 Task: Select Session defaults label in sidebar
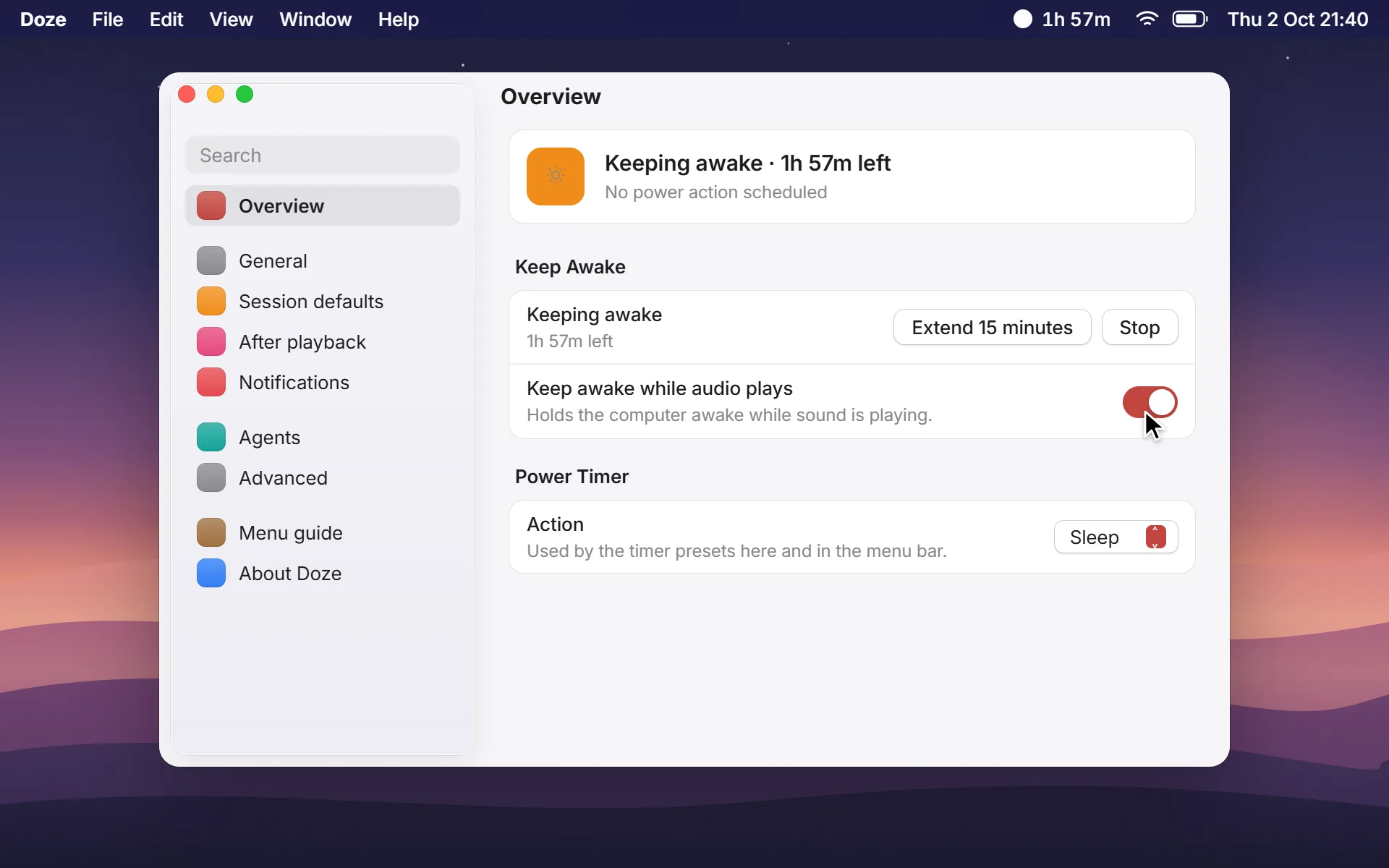pos(311,301)
